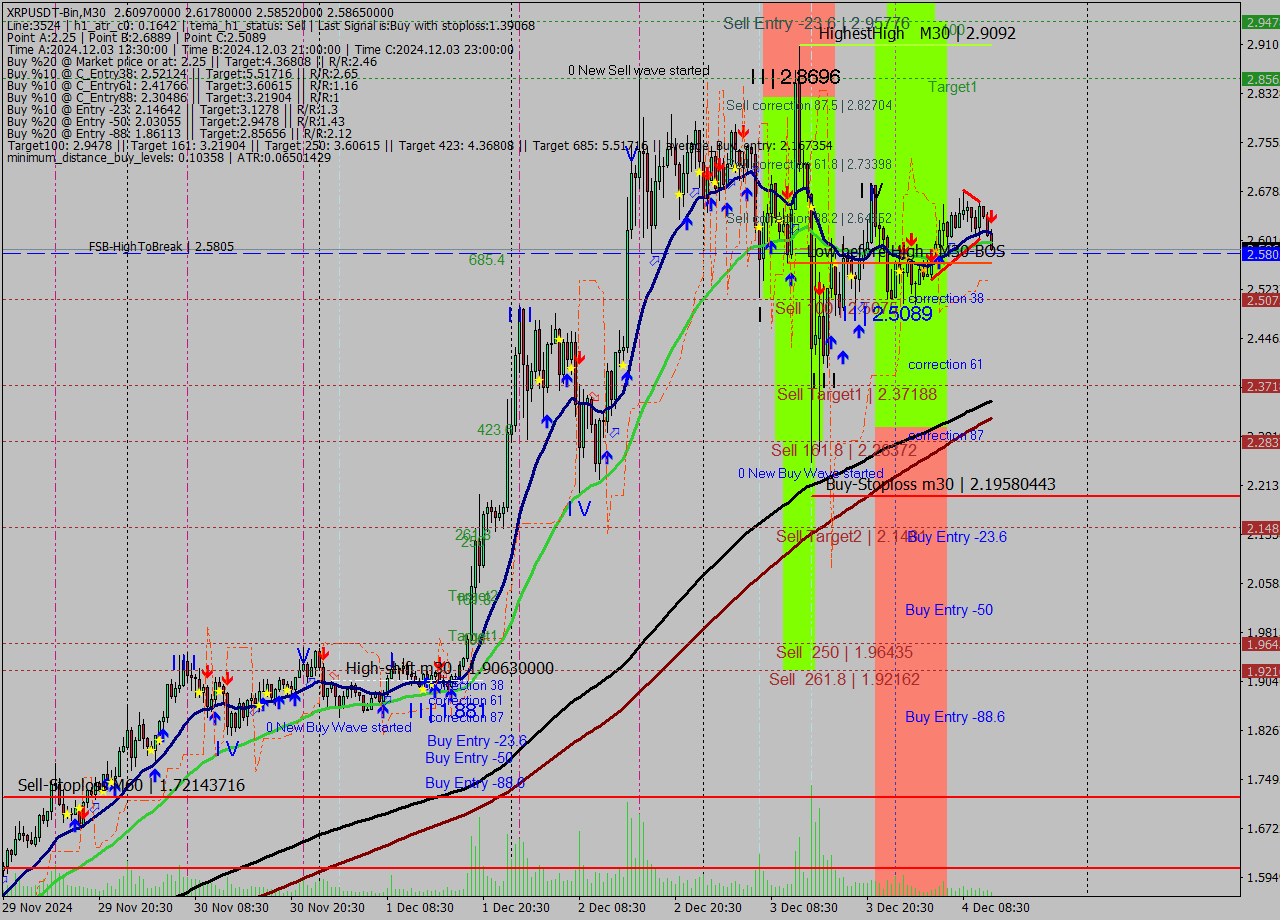Click the '30 Nov 08:30' time axis label
This screenshot has width=1280, height=920.
[230, 908]
